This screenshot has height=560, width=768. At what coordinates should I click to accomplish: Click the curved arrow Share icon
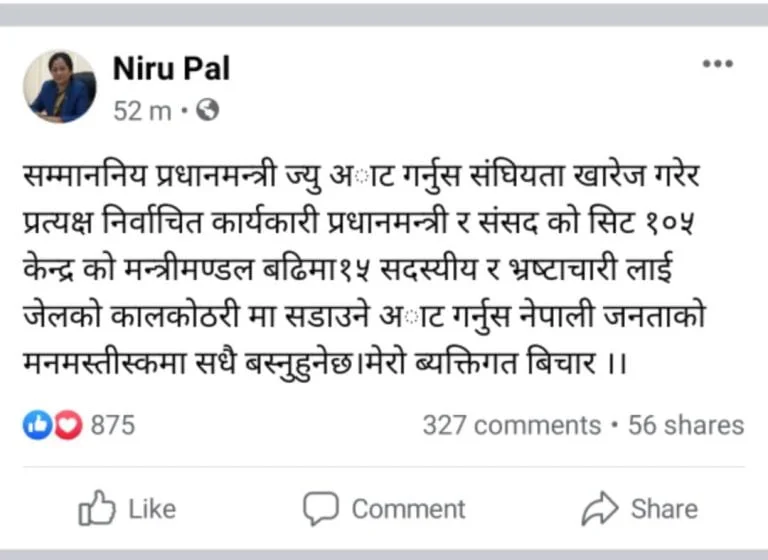click(600, 509)
